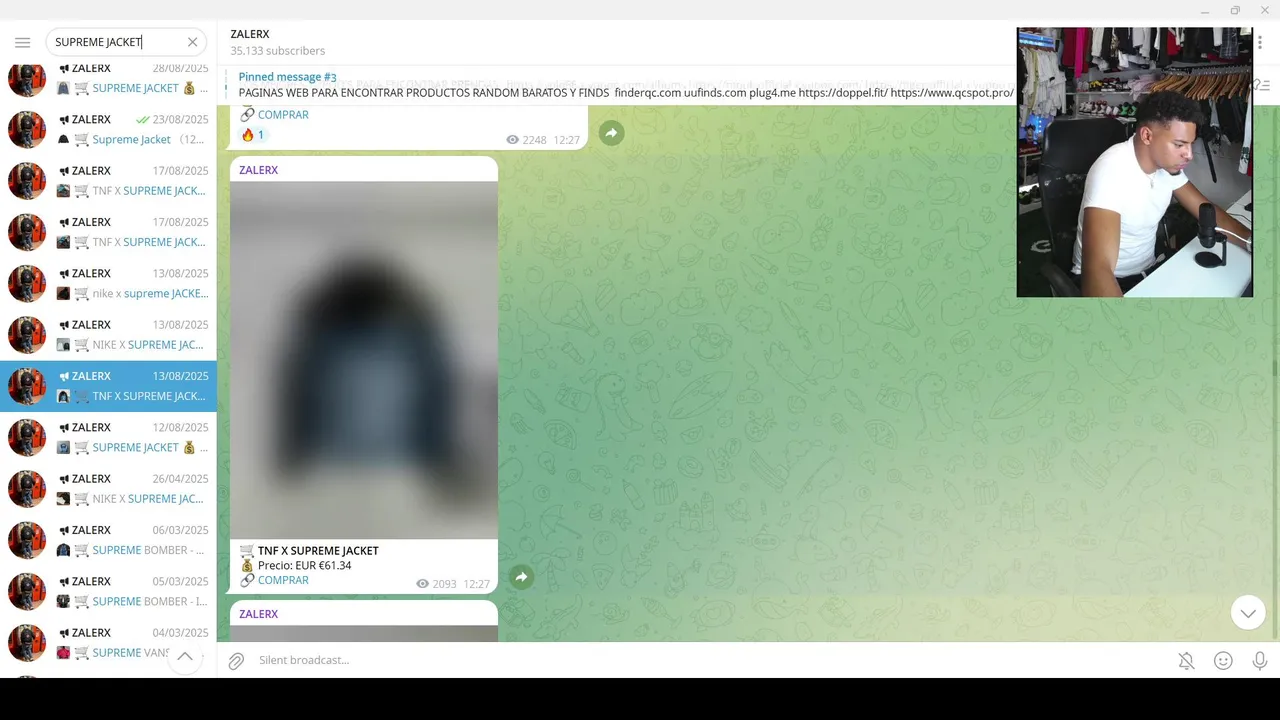
Task: Click the '35.133 subscribers' text
Action: click(x=278, y=51)
